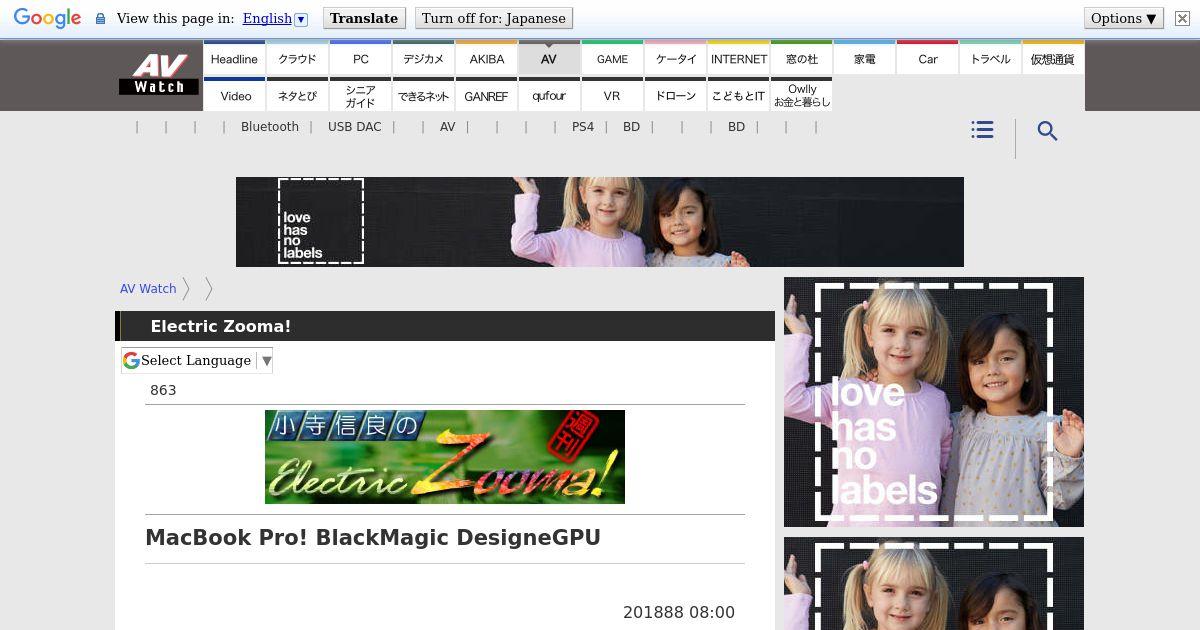Open the ネタとぴ tab
The height and width of the screenshot is (630, 1200).
[x=297, y=95]
